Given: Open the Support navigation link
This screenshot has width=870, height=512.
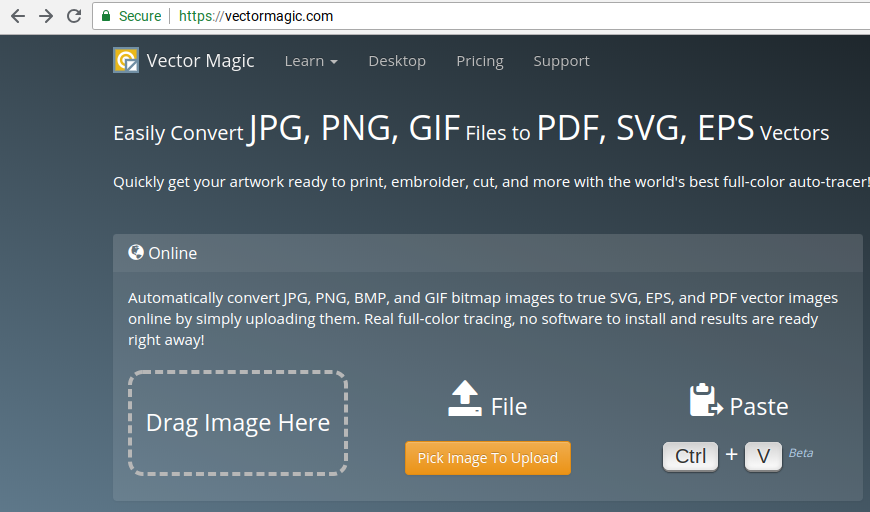Looking at the screenshot, I should tap(561, 61).
